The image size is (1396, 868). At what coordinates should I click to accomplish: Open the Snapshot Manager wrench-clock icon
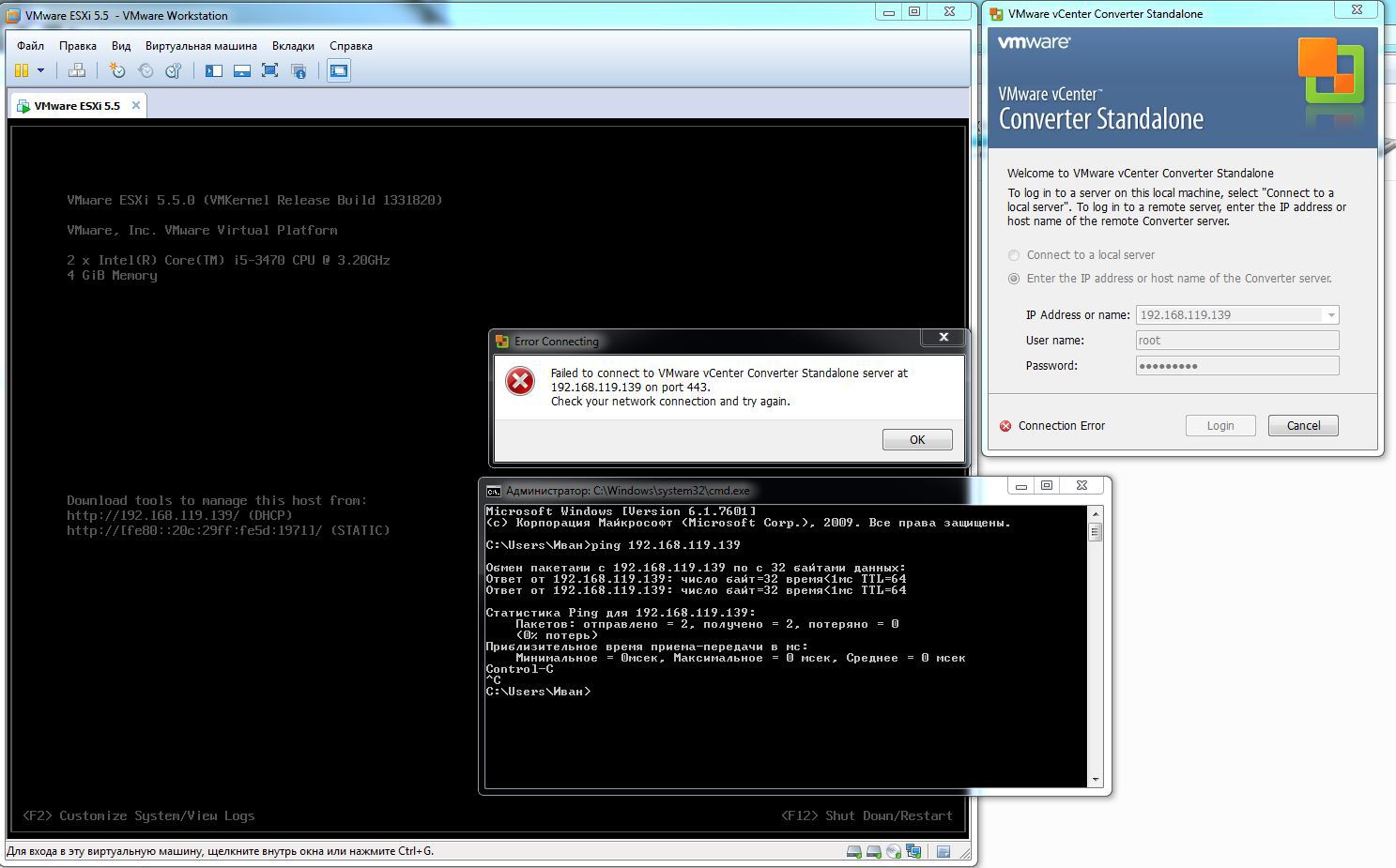tap(174, 70)
